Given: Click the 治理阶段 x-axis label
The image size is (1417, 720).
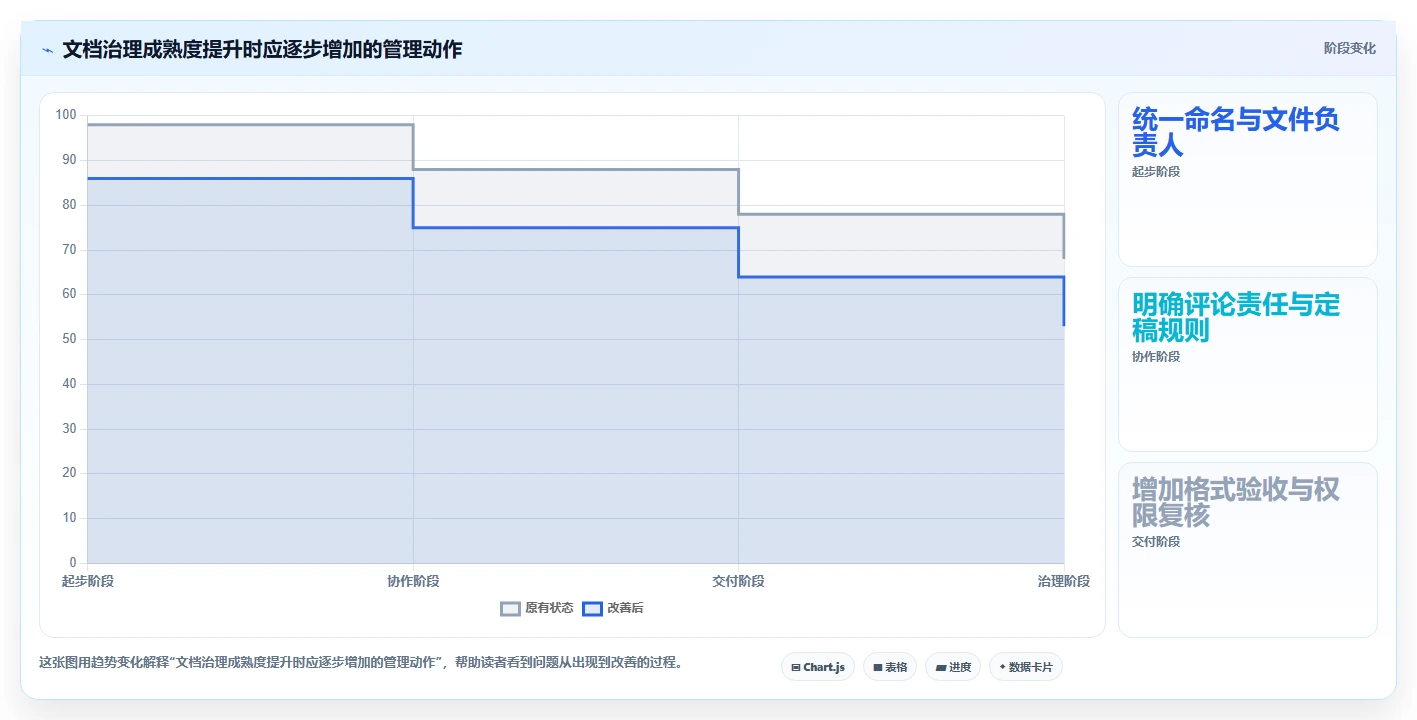Looking at the screenshot, I should (1064, 581).
